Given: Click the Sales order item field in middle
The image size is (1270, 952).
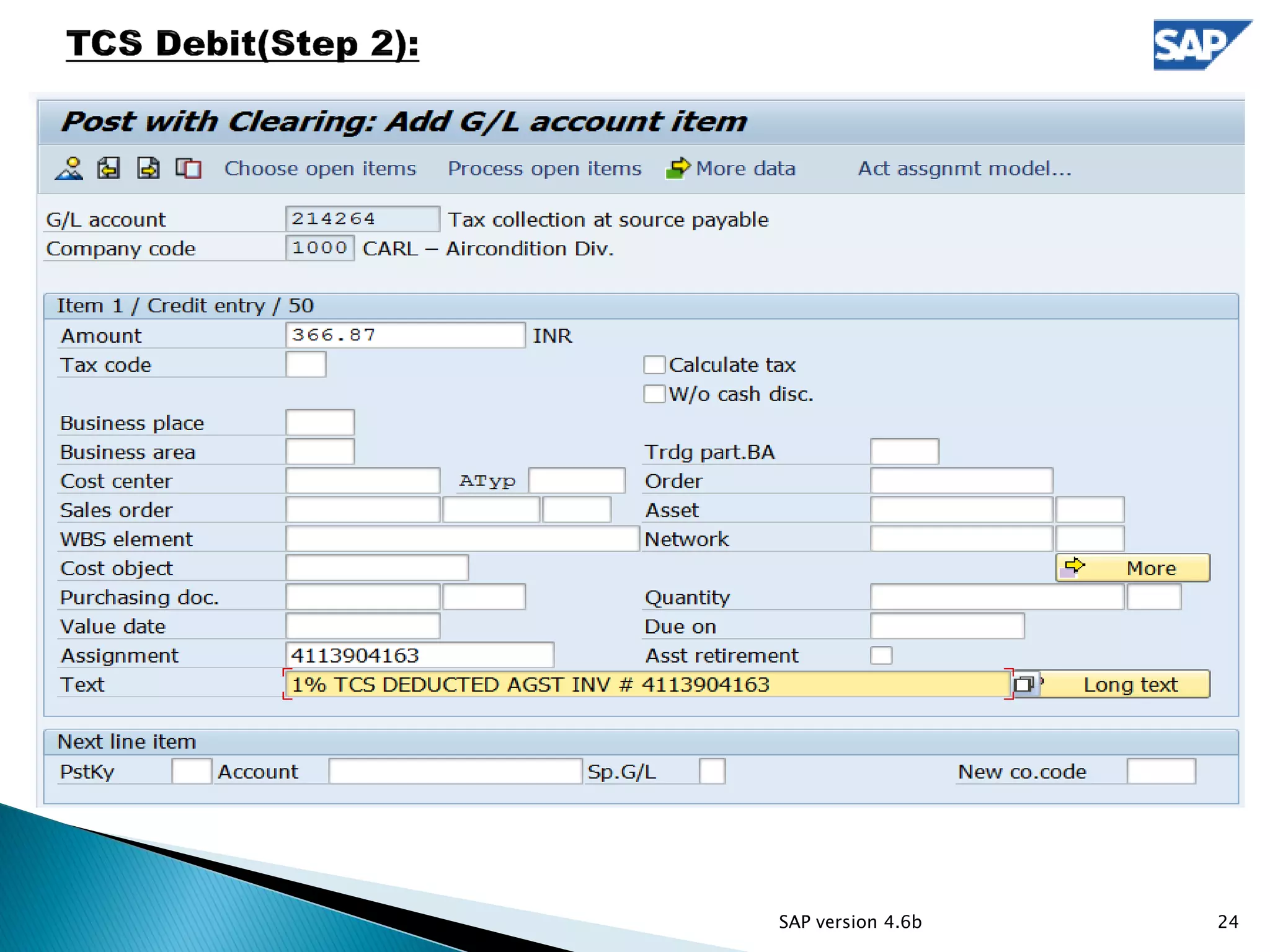Looking at the screenshot, I should click(x=491, y=510).
